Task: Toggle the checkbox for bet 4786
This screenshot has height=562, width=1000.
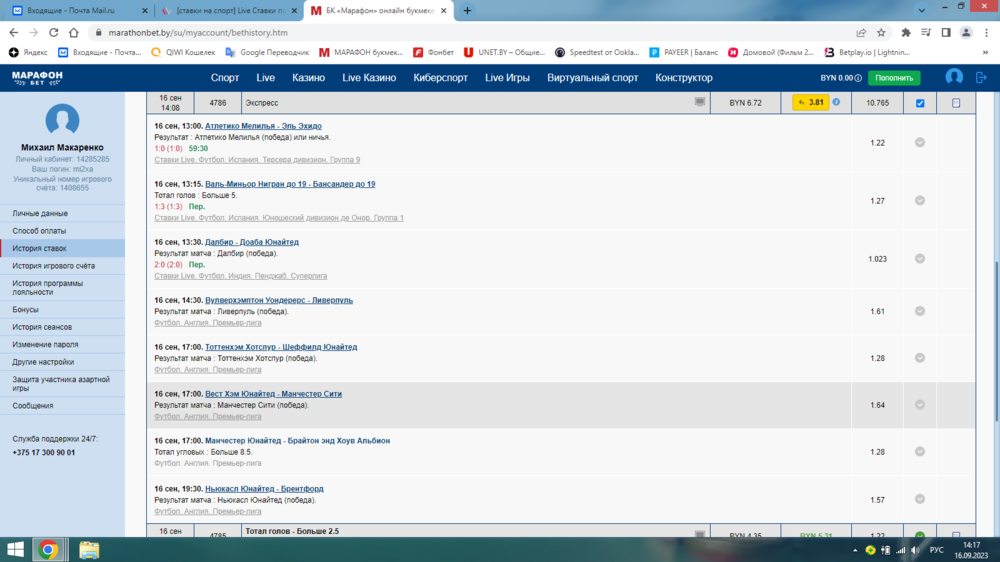Action: pos(920,103)
